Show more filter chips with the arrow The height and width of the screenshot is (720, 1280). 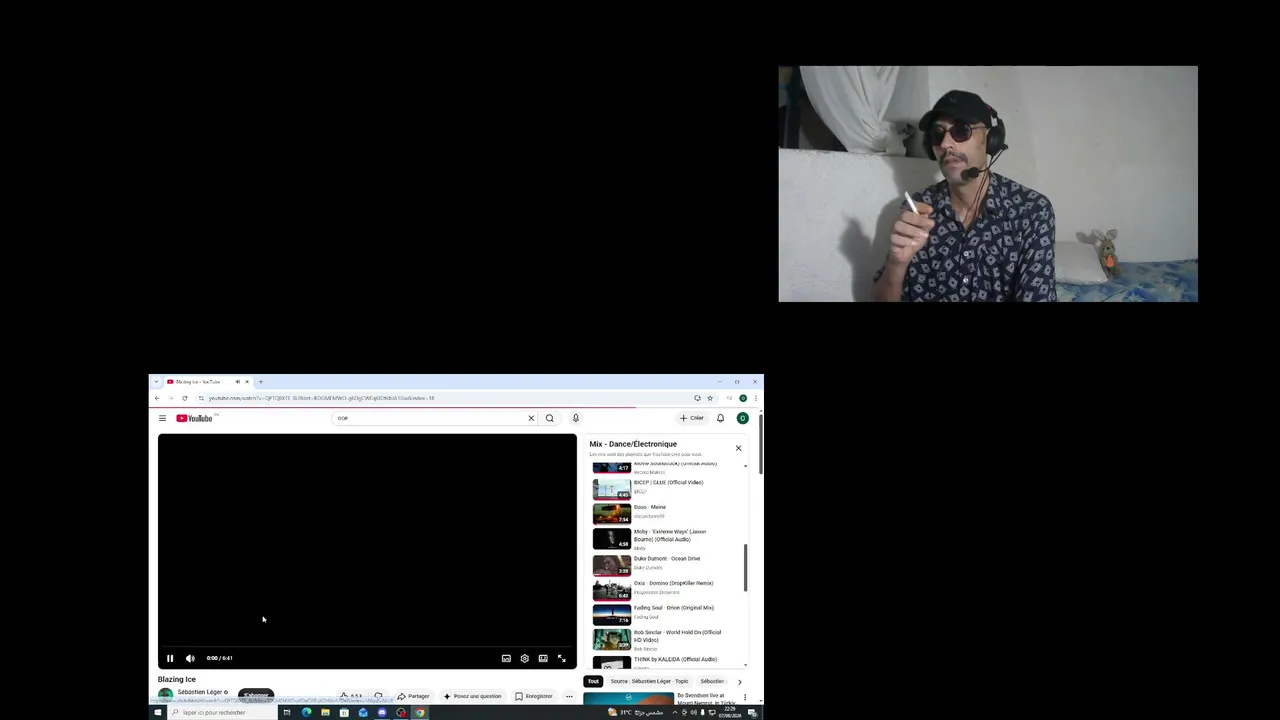[x=740, y=682]
